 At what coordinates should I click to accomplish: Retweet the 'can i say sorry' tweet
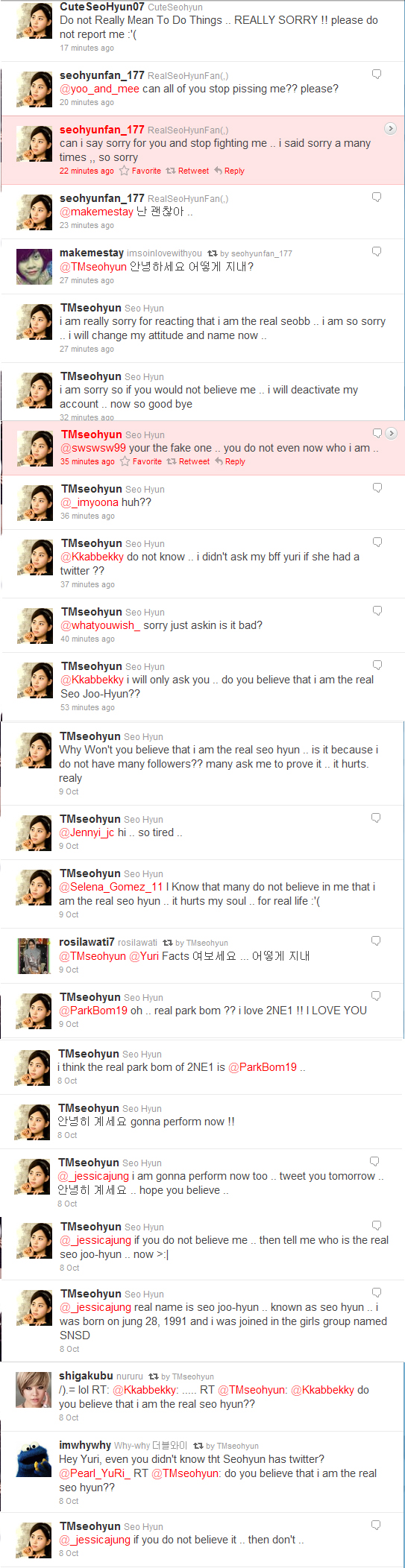(x=187, y=171)
